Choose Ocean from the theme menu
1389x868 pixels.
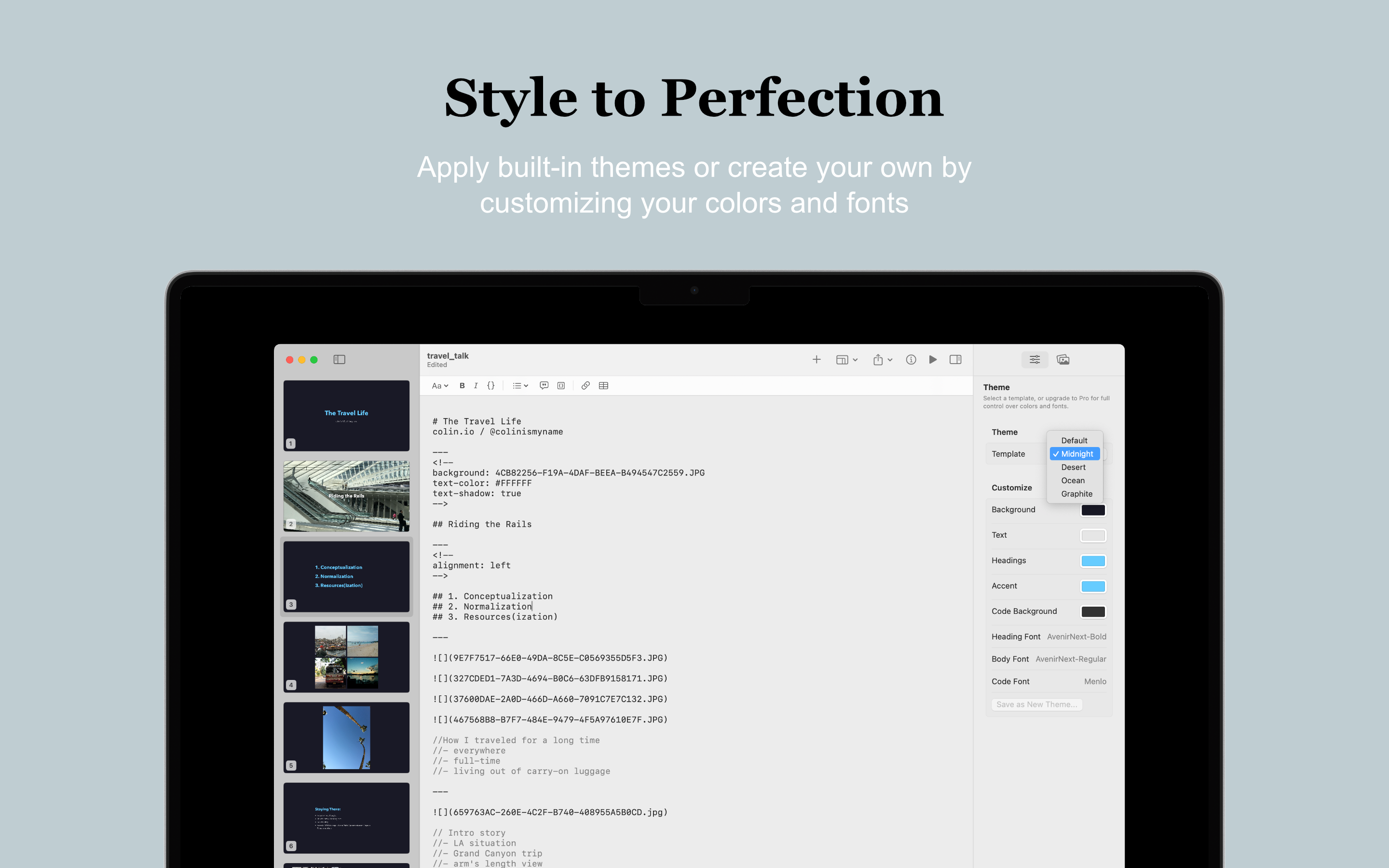tap(1073, 480)
